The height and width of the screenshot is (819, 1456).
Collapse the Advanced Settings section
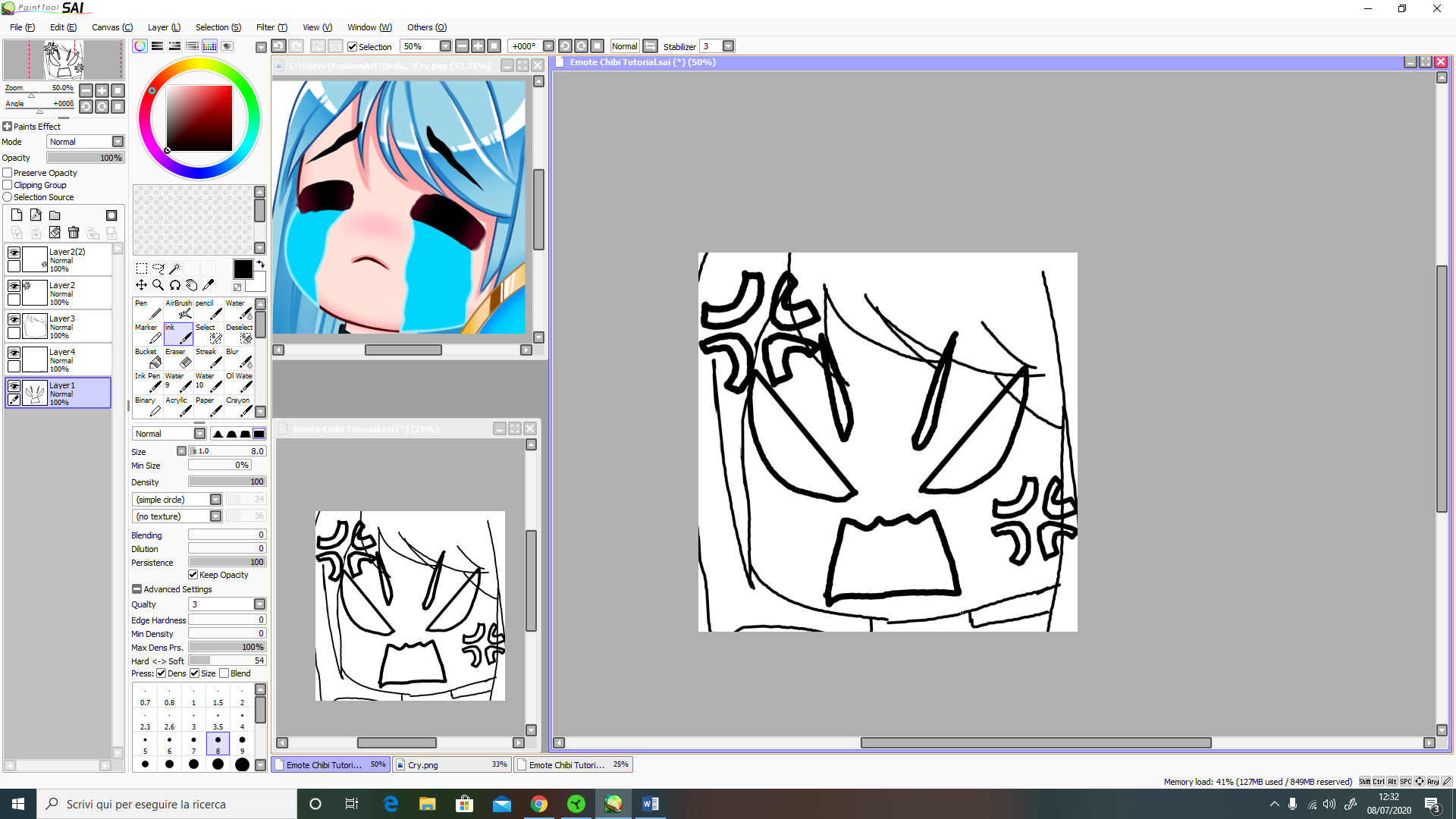[137, 589]
